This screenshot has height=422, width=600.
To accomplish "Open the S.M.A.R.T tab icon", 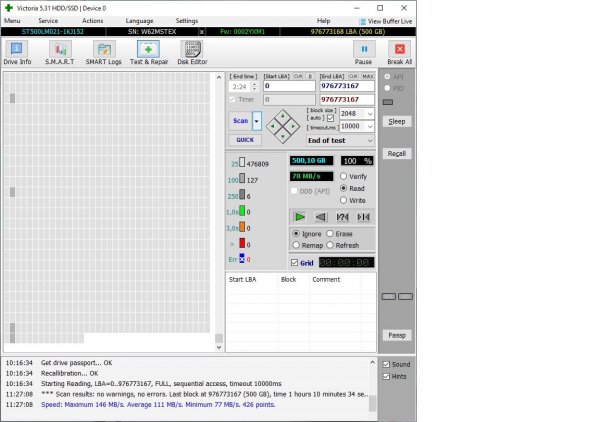I will [x=56, y=53].
